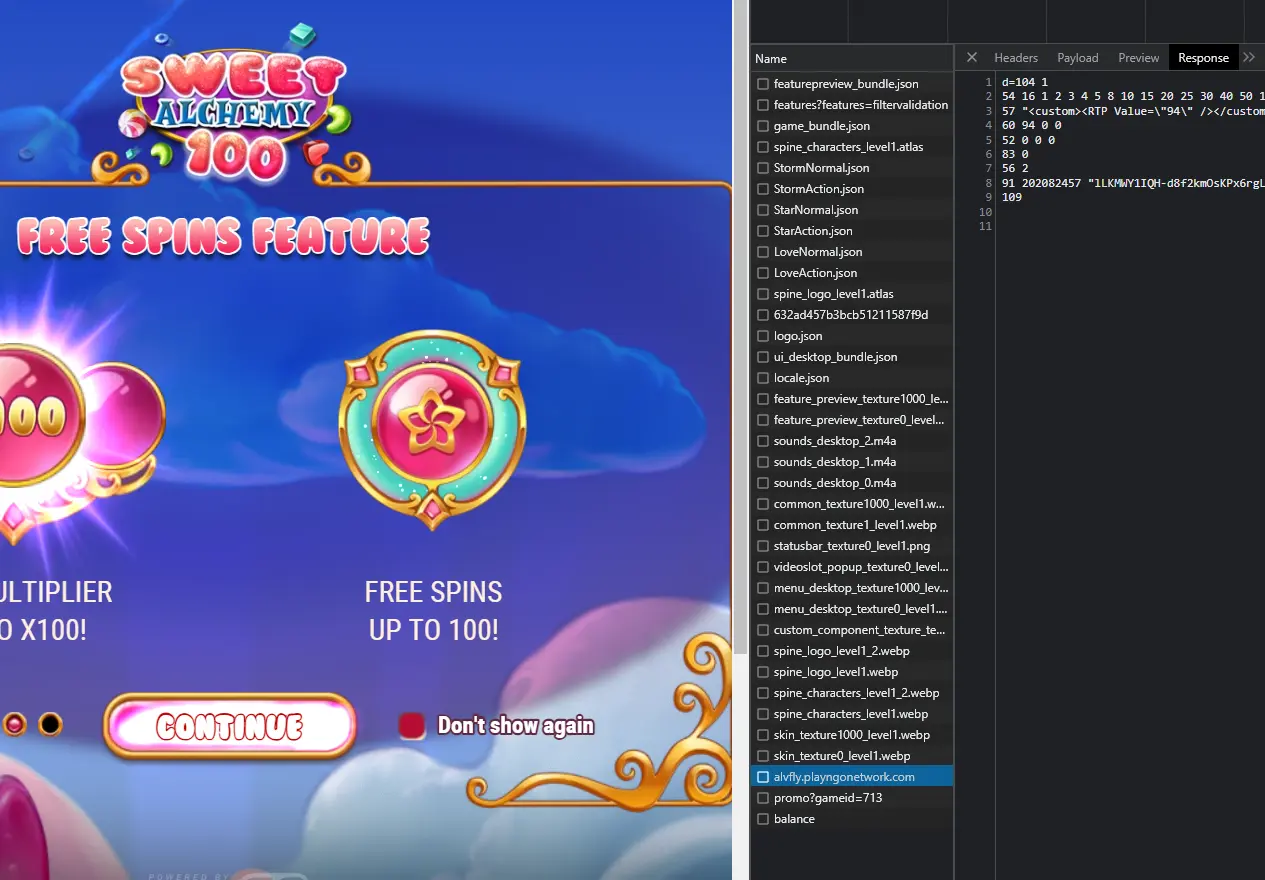Viewport: 1265px width, 880px height.
Task: Select the black pagination dot
Action: 50,724
